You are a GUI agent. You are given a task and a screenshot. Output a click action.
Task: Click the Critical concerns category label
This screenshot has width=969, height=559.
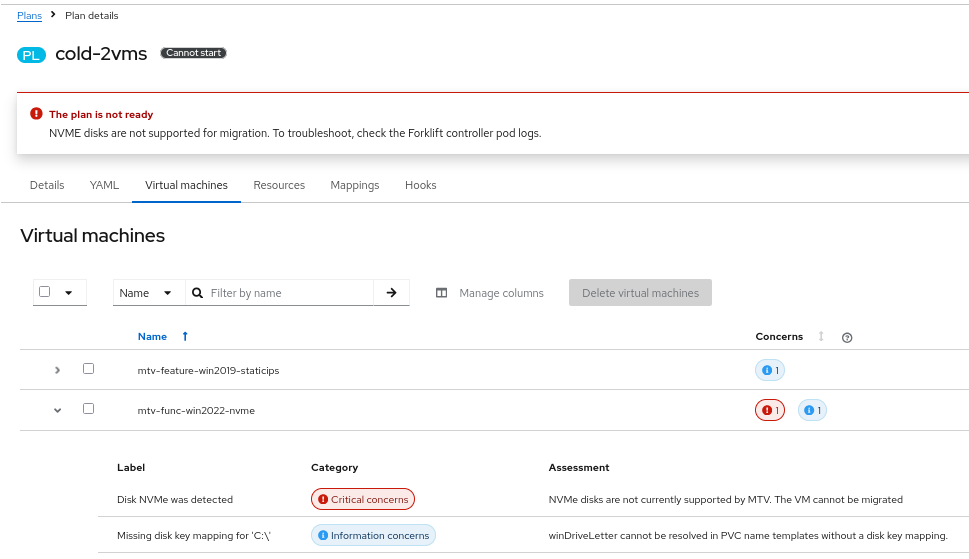click(x=362, y=499)
